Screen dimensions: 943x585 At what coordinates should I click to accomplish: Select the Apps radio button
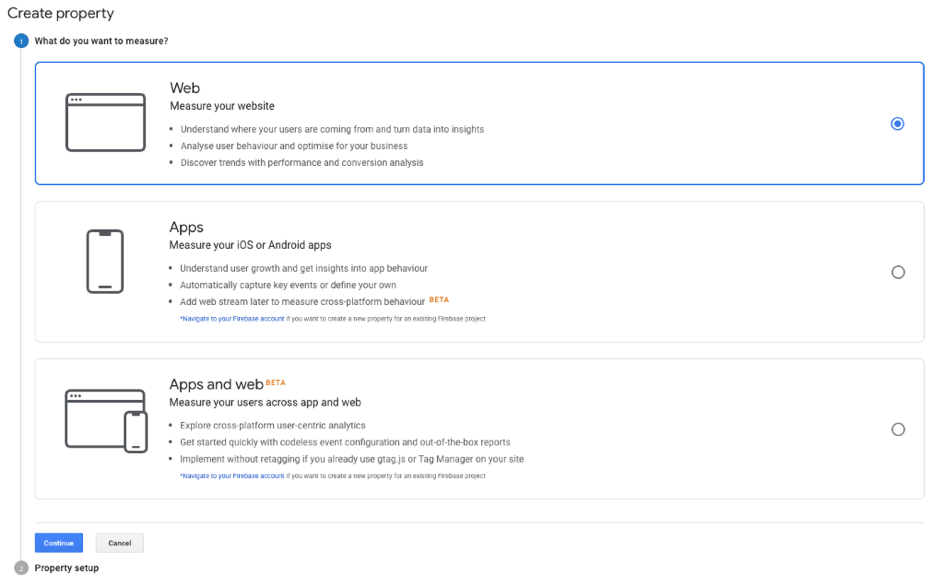[897, 272]
